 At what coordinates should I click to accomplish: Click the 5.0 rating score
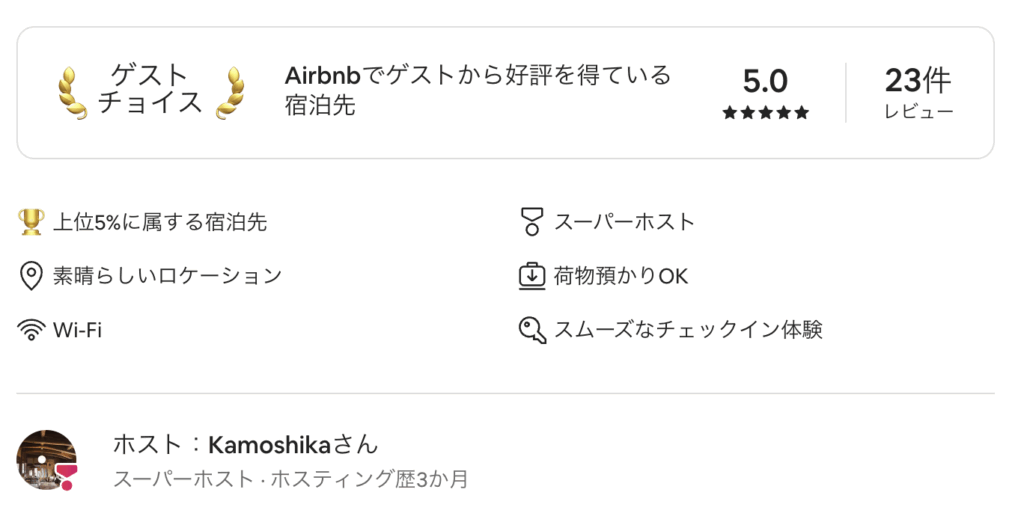point(765,81)
